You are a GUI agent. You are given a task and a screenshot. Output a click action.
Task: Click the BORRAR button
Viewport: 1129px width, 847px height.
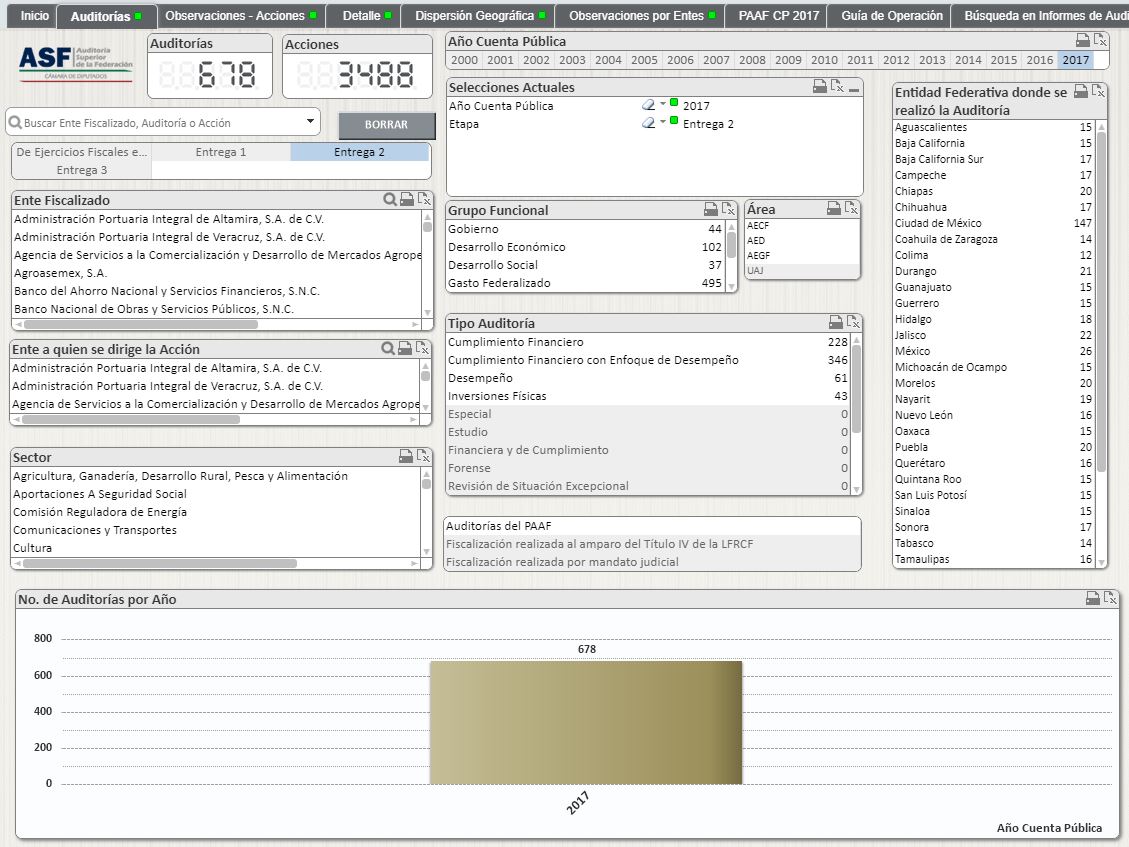(x=387, y=125)
